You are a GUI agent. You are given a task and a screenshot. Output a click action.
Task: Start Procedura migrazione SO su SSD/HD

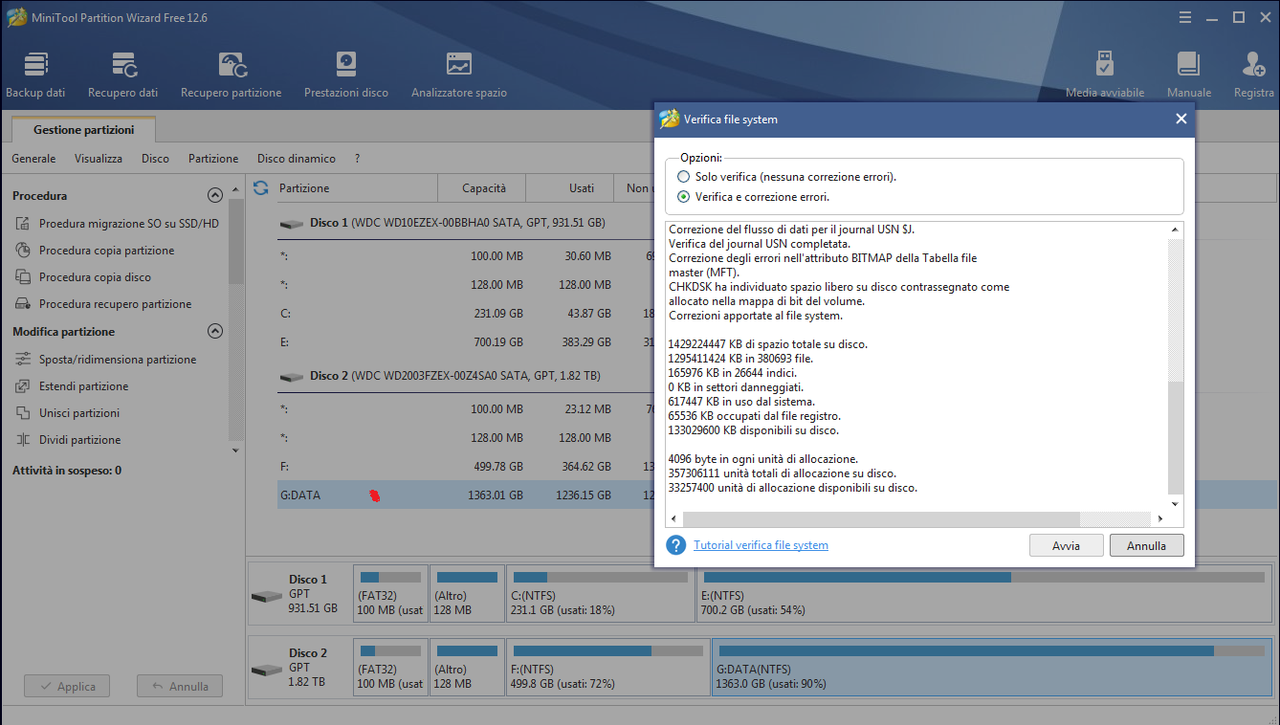(117, 224)
